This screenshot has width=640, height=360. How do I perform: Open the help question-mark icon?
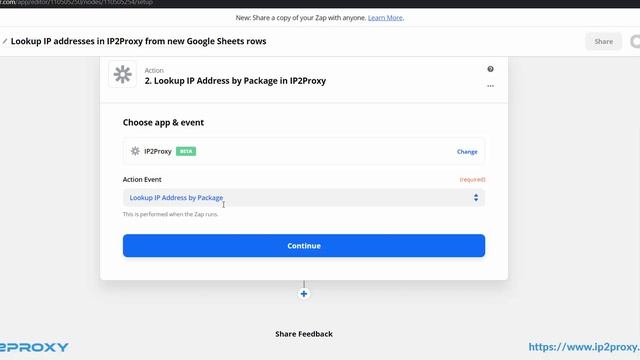[490, 69]
